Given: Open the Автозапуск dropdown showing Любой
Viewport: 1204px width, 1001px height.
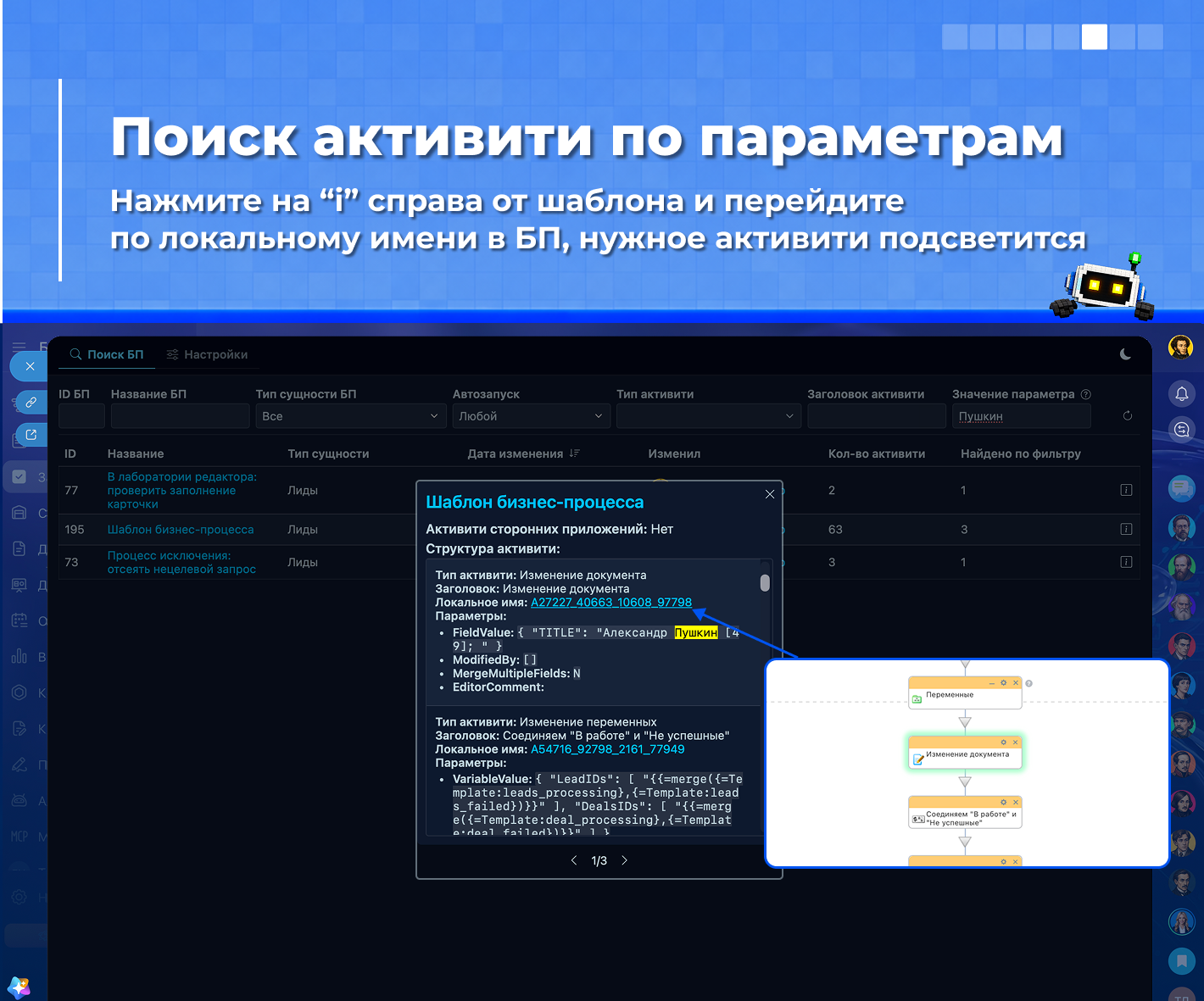Looking at the screenshot, I should pos(531,416).
